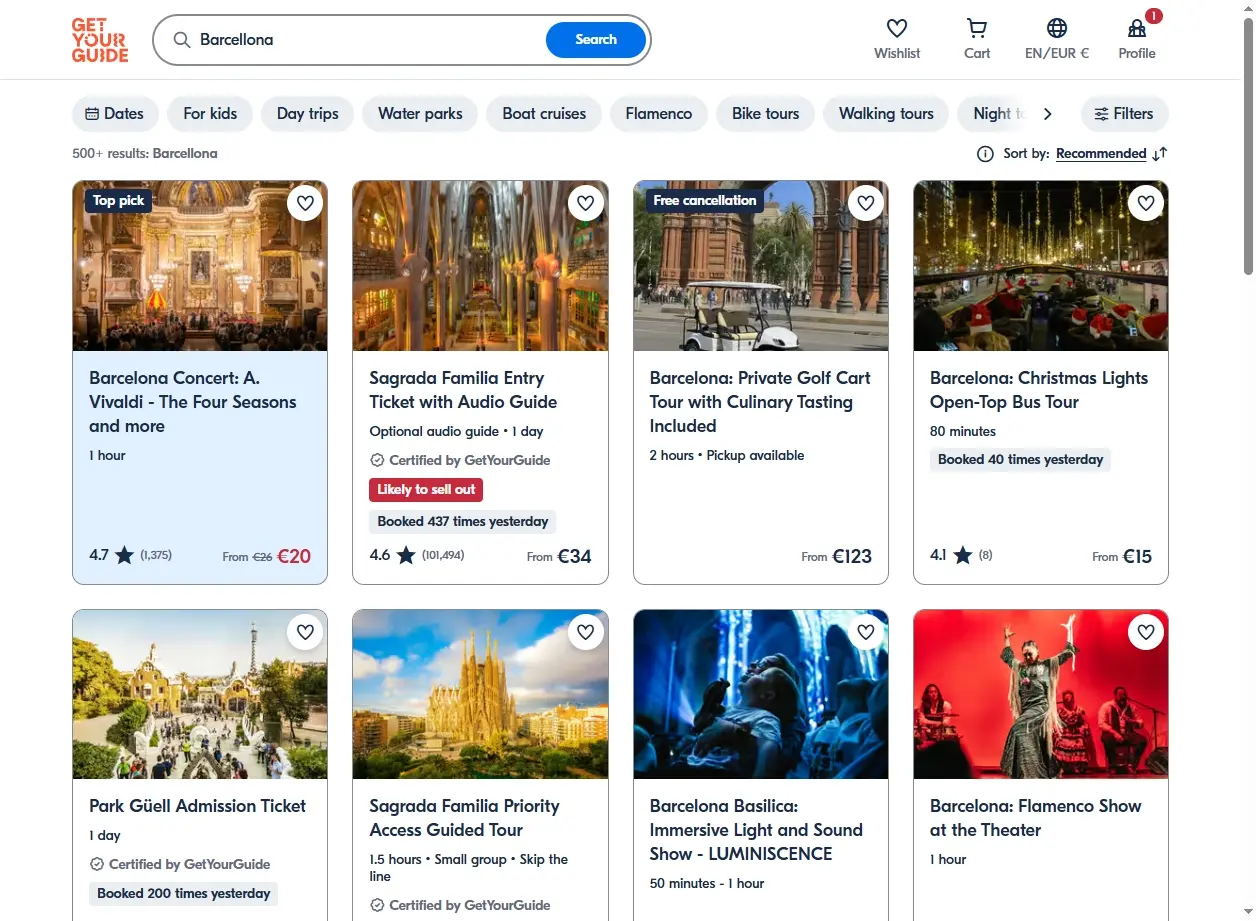1256x921 pixels.
Task: Click the star next to 4.6 rating
Action: (x=405, y=555)
